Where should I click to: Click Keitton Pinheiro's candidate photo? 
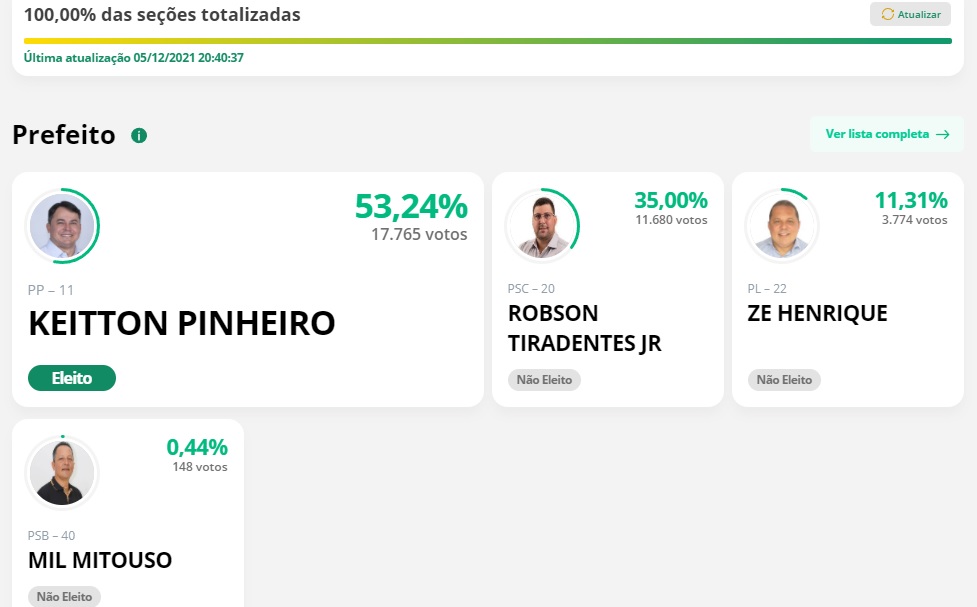click(x=61, y=225)
